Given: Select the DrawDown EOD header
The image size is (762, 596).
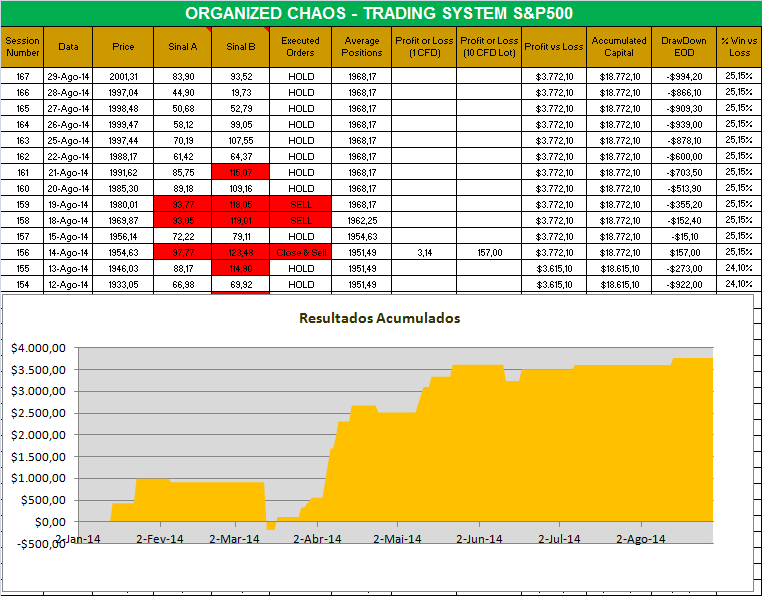Looking at the screenshot, I should [x=684, y=47].
